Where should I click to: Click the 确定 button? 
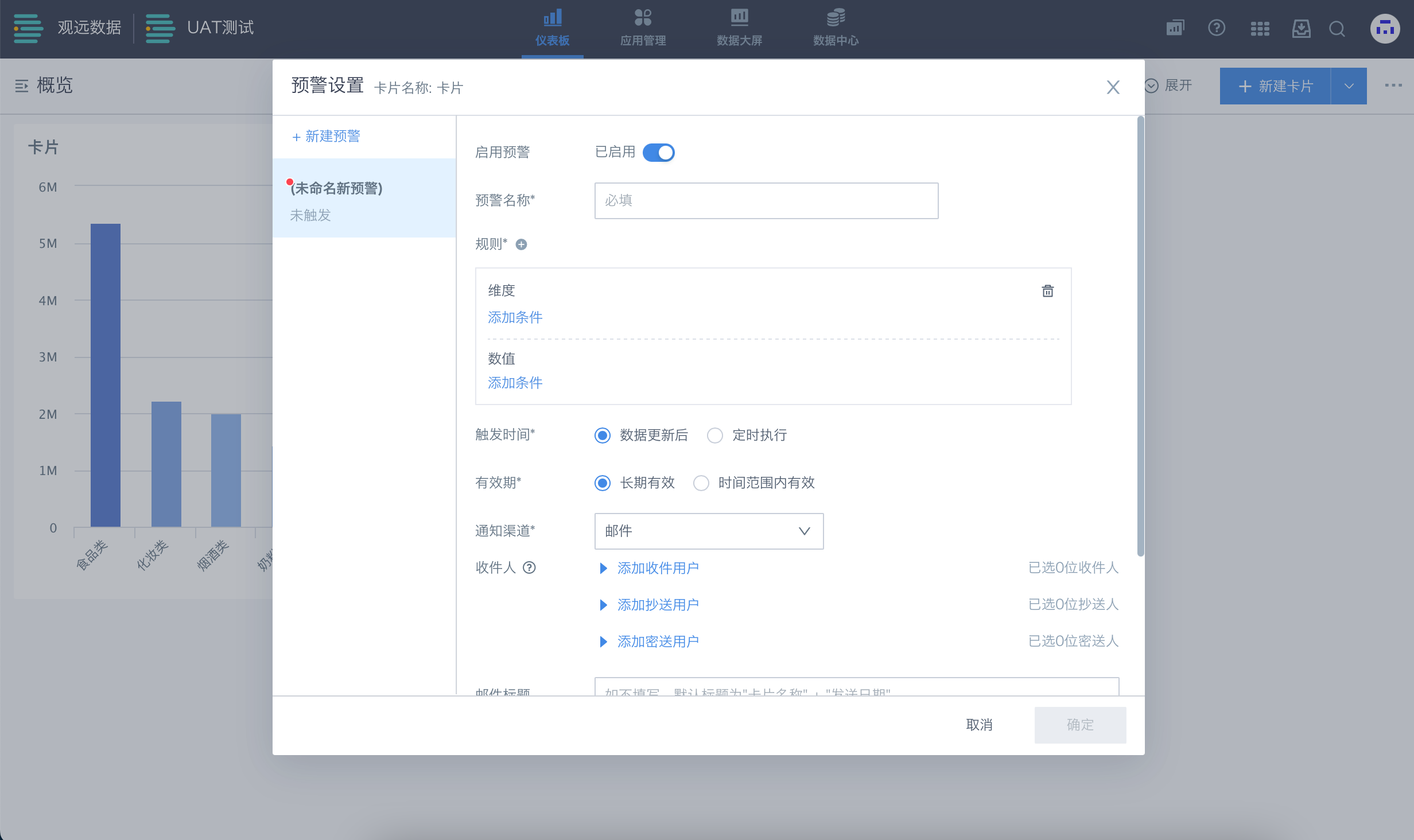tap(1080, 725)
